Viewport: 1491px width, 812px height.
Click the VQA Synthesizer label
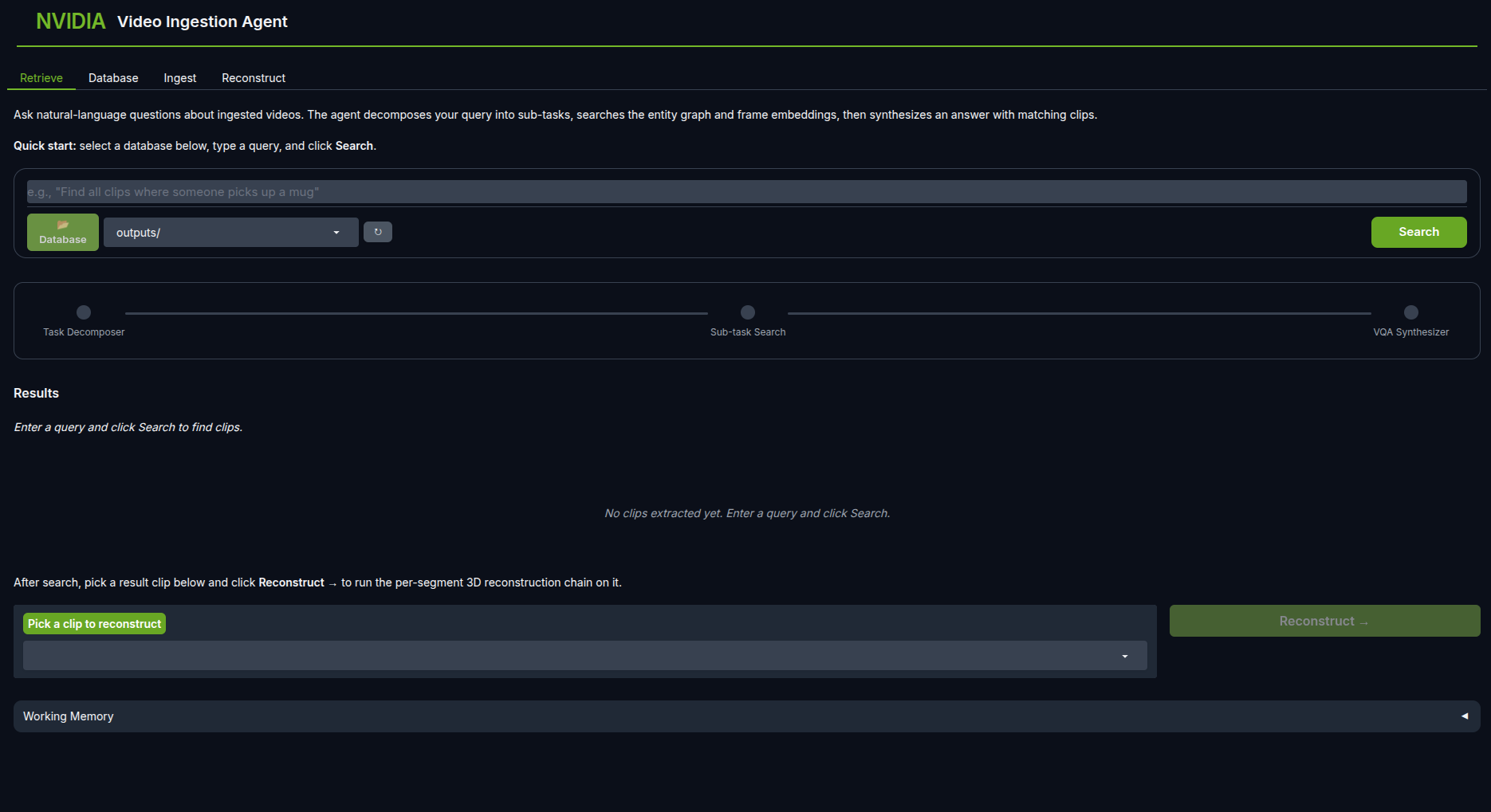coord(1411,332)
